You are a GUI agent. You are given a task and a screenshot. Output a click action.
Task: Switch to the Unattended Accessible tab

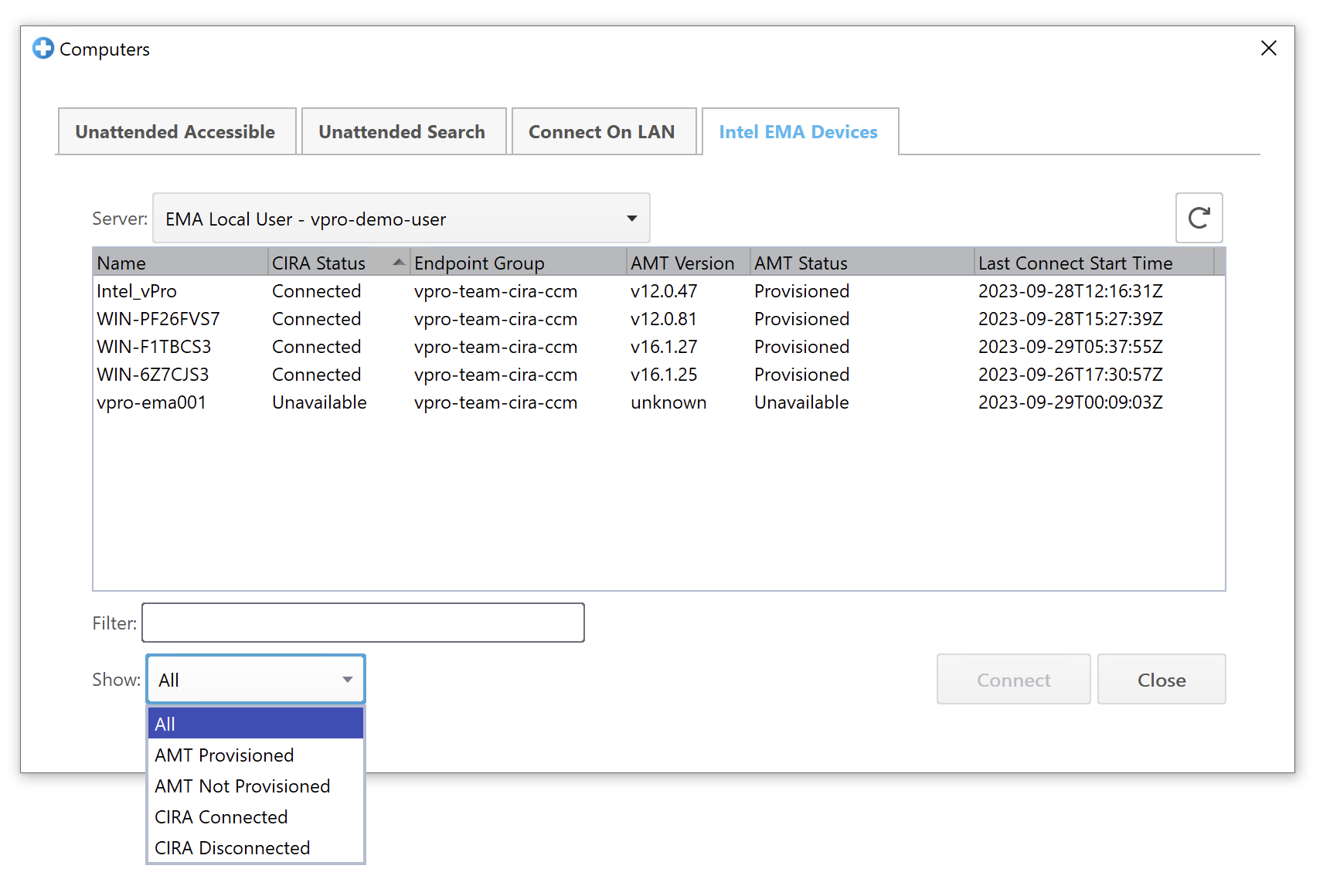click(x=176, y=131)
